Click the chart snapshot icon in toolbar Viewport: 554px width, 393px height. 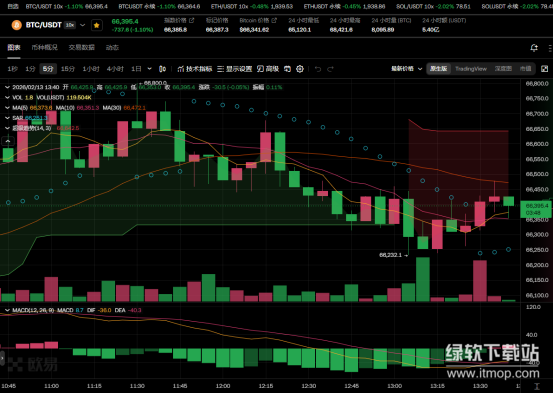pyautogui.click(x=287, y=69)
